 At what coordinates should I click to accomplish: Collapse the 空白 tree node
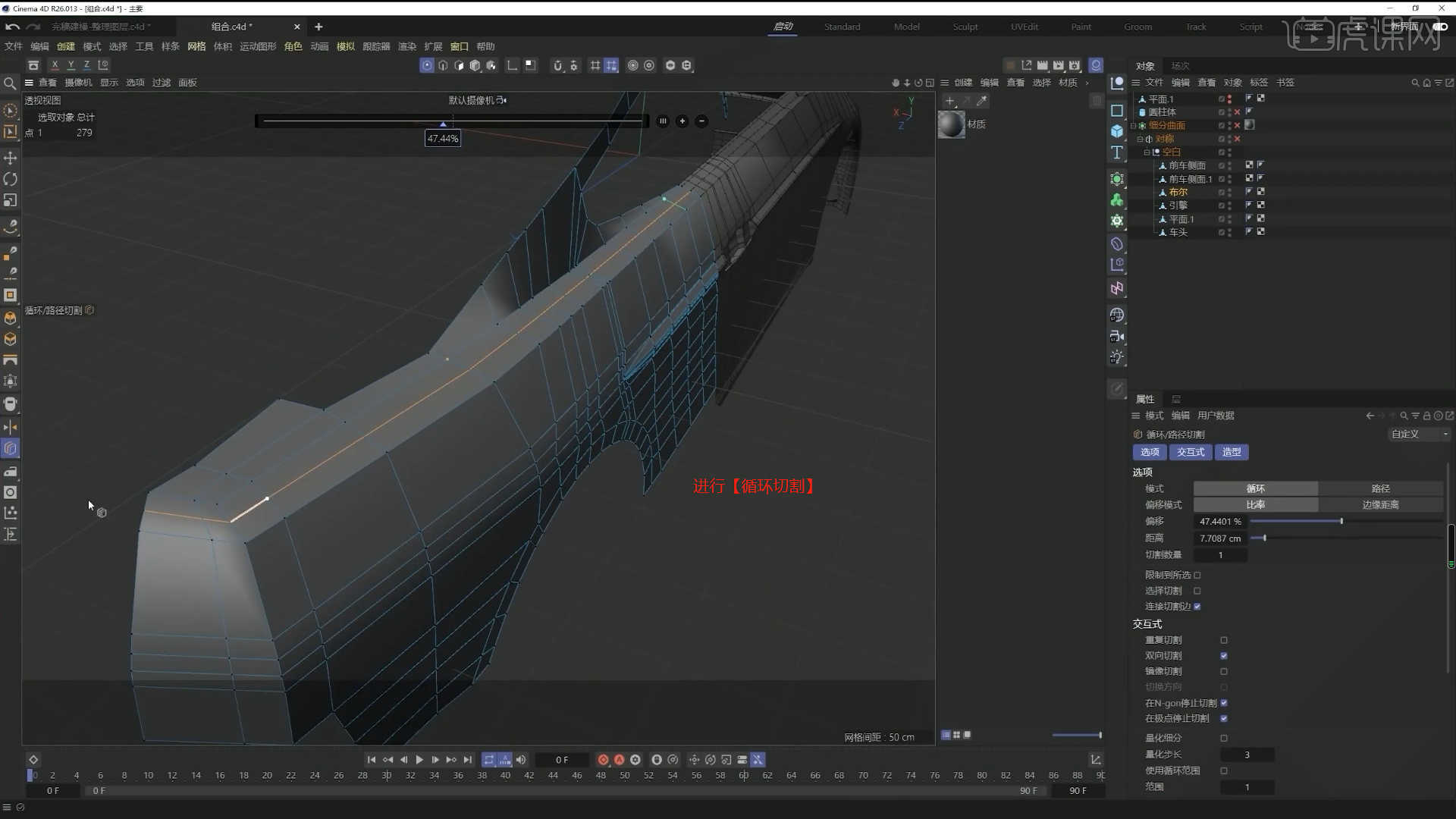coord(1147,152)
